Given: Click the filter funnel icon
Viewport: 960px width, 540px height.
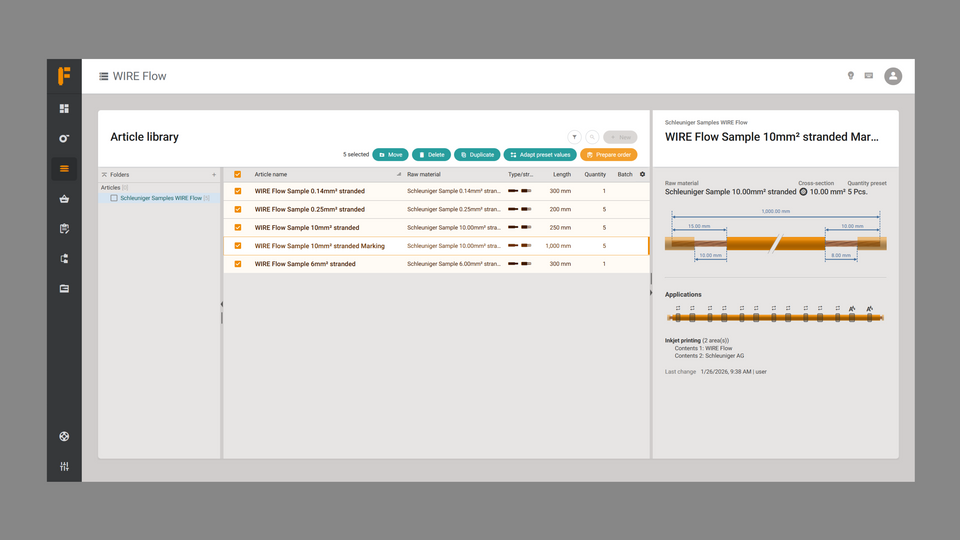Looking at the screenshot, I should [x=574, y=137].
